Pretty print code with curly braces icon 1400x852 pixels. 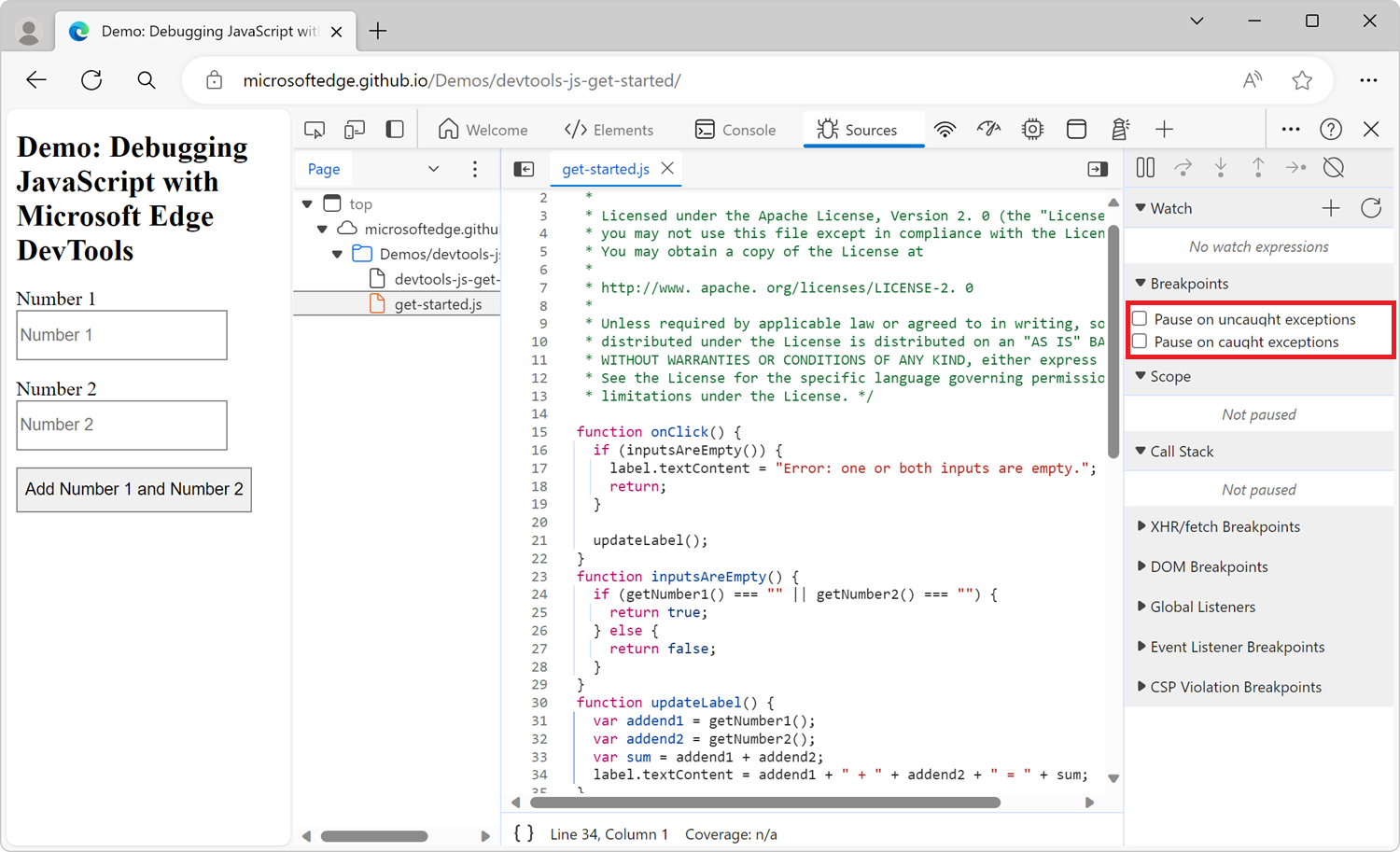(524, 833)
